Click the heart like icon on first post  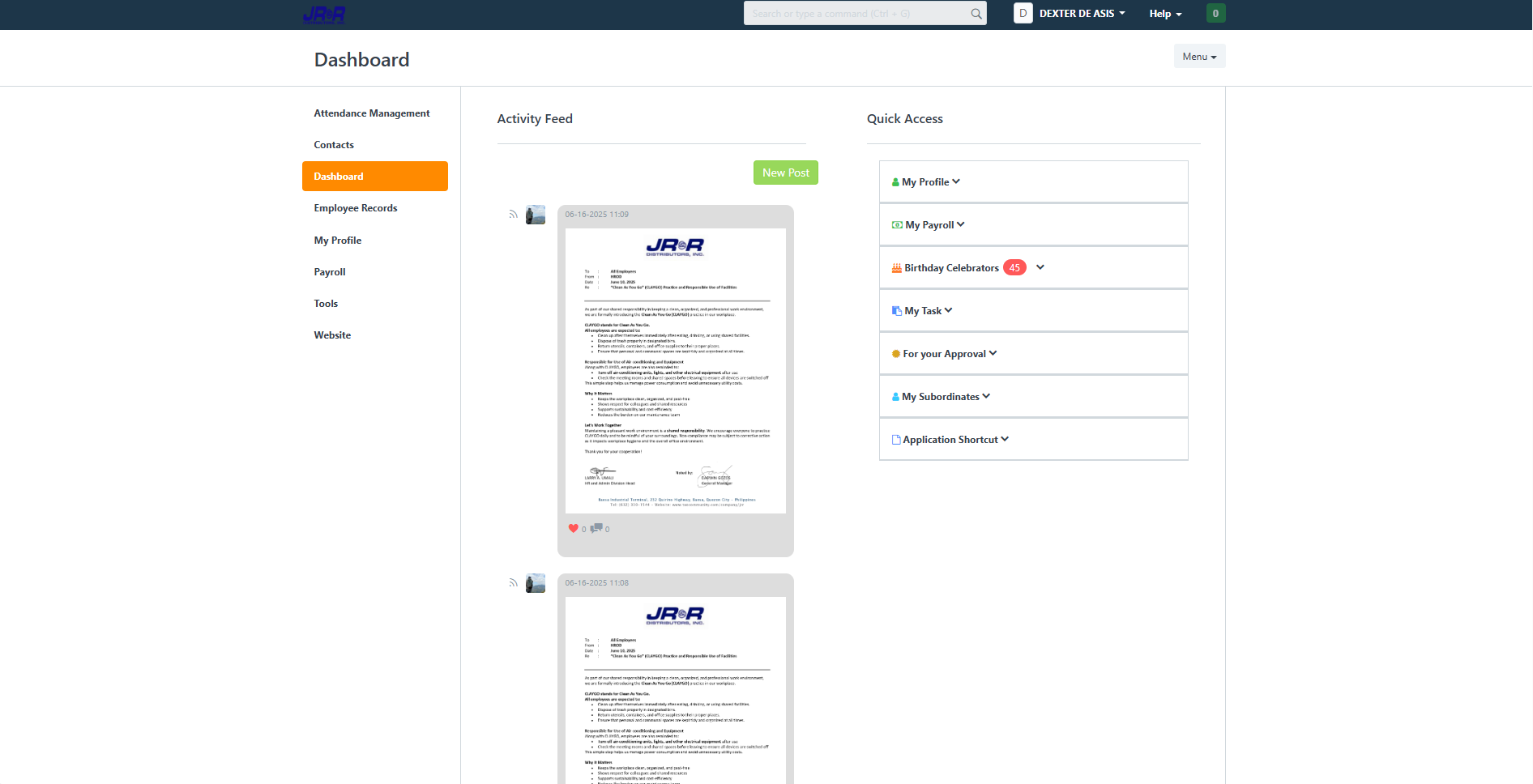click(x=573, y=529)
